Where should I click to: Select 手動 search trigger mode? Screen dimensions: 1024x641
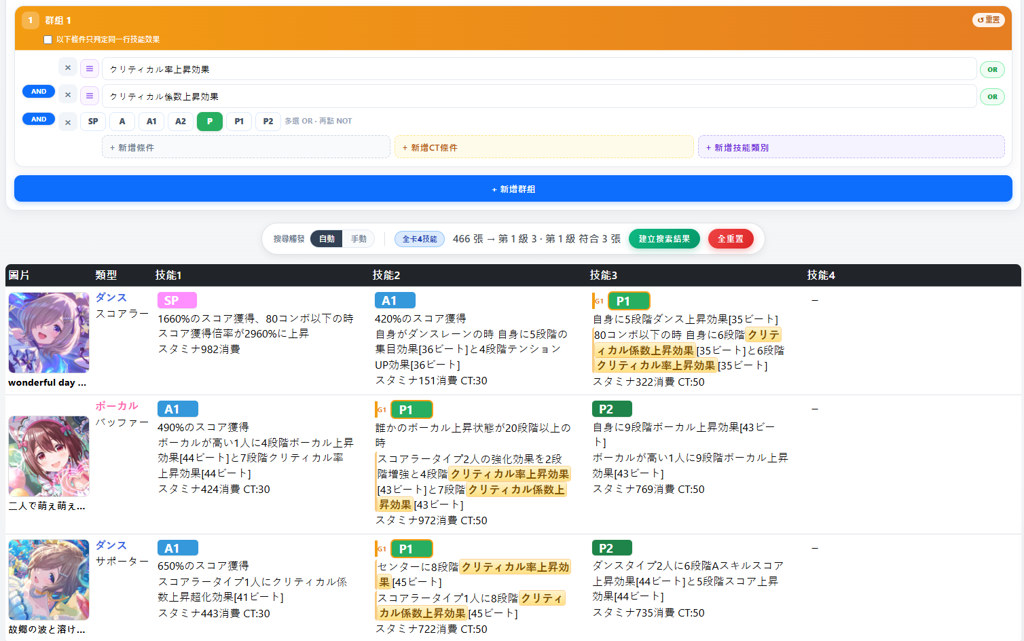pyautogui.click(x=359, y=239)
